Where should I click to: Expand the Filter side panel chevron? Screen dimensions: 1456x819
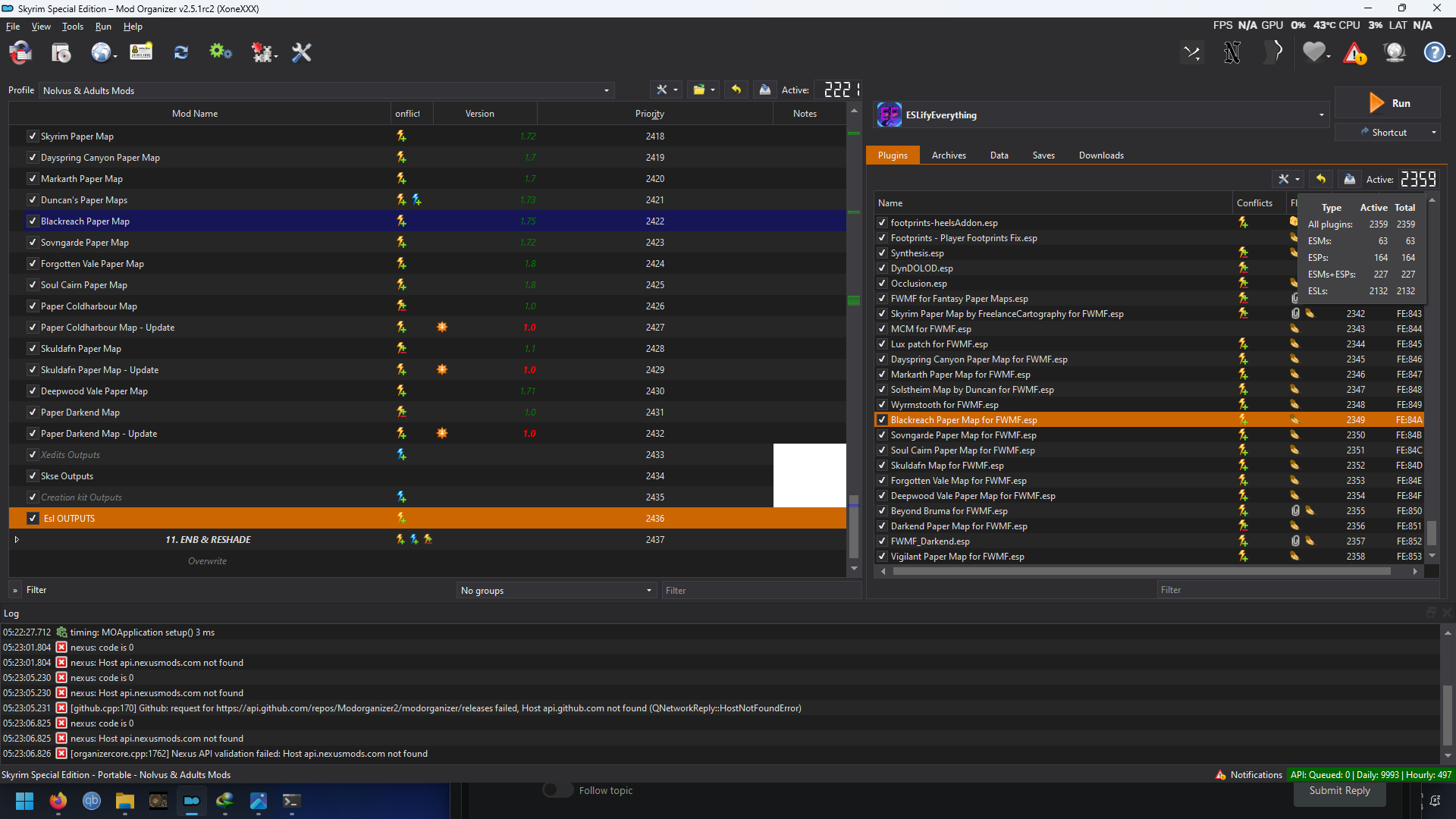pyautogui.click(x=14, y=590)
